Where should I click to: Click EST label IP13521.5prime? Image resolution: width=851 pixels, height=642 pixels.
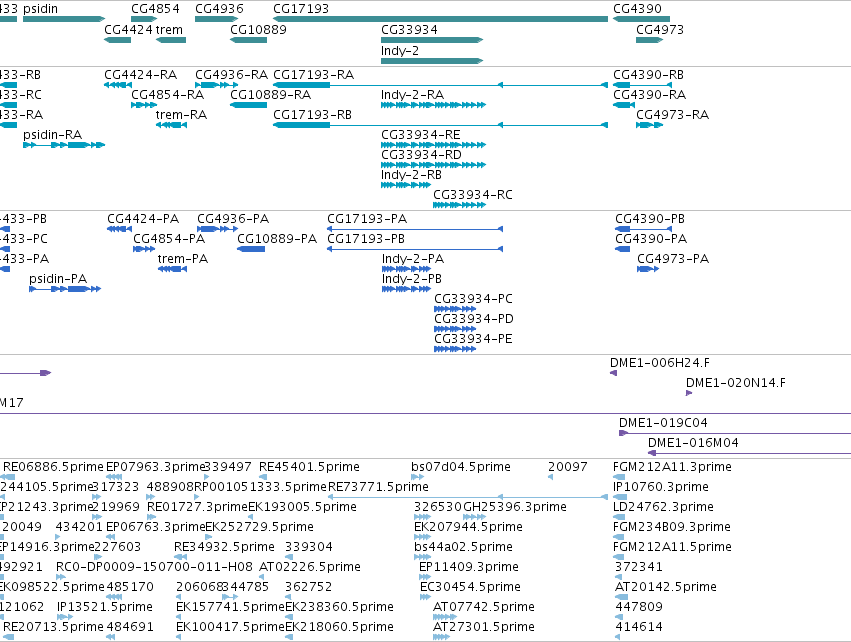(105, 607)
